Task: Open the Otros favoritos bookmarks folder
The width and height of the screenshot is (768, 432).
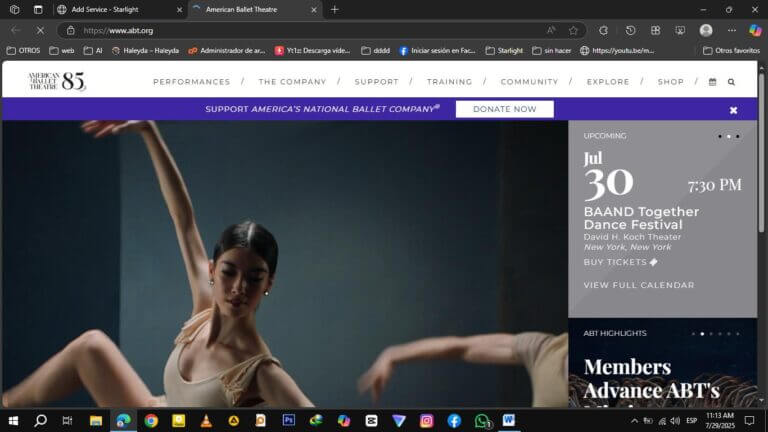Action: 731,50
